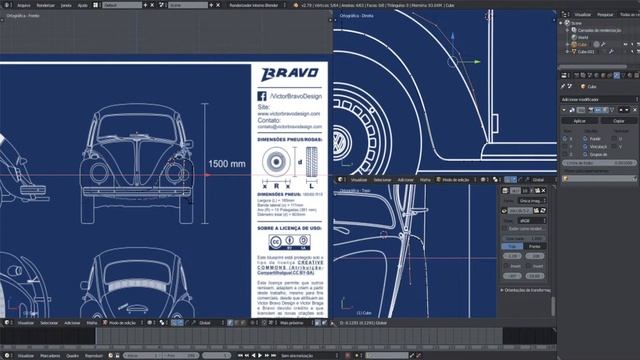Adjust the merge limit slider field
This screenshot has width=640, height=360.
point(599,162)
